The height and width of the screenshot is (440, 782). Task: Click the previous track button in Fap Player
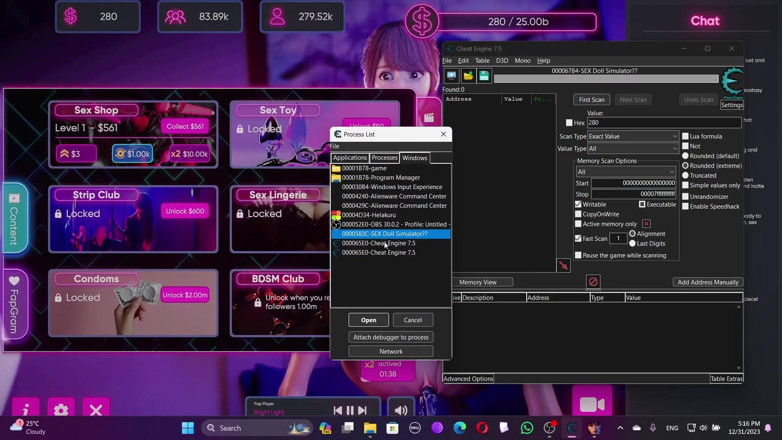click(338, 410)
